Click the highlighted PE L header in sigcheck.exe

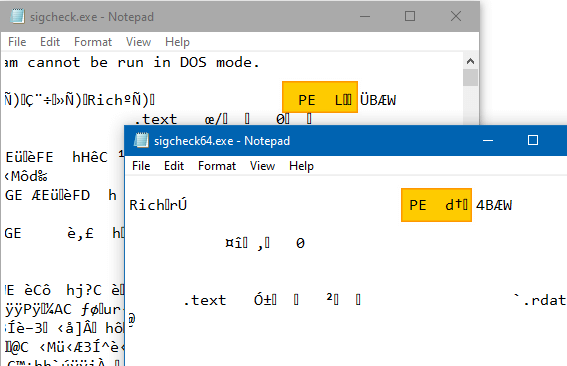point(320,97)
